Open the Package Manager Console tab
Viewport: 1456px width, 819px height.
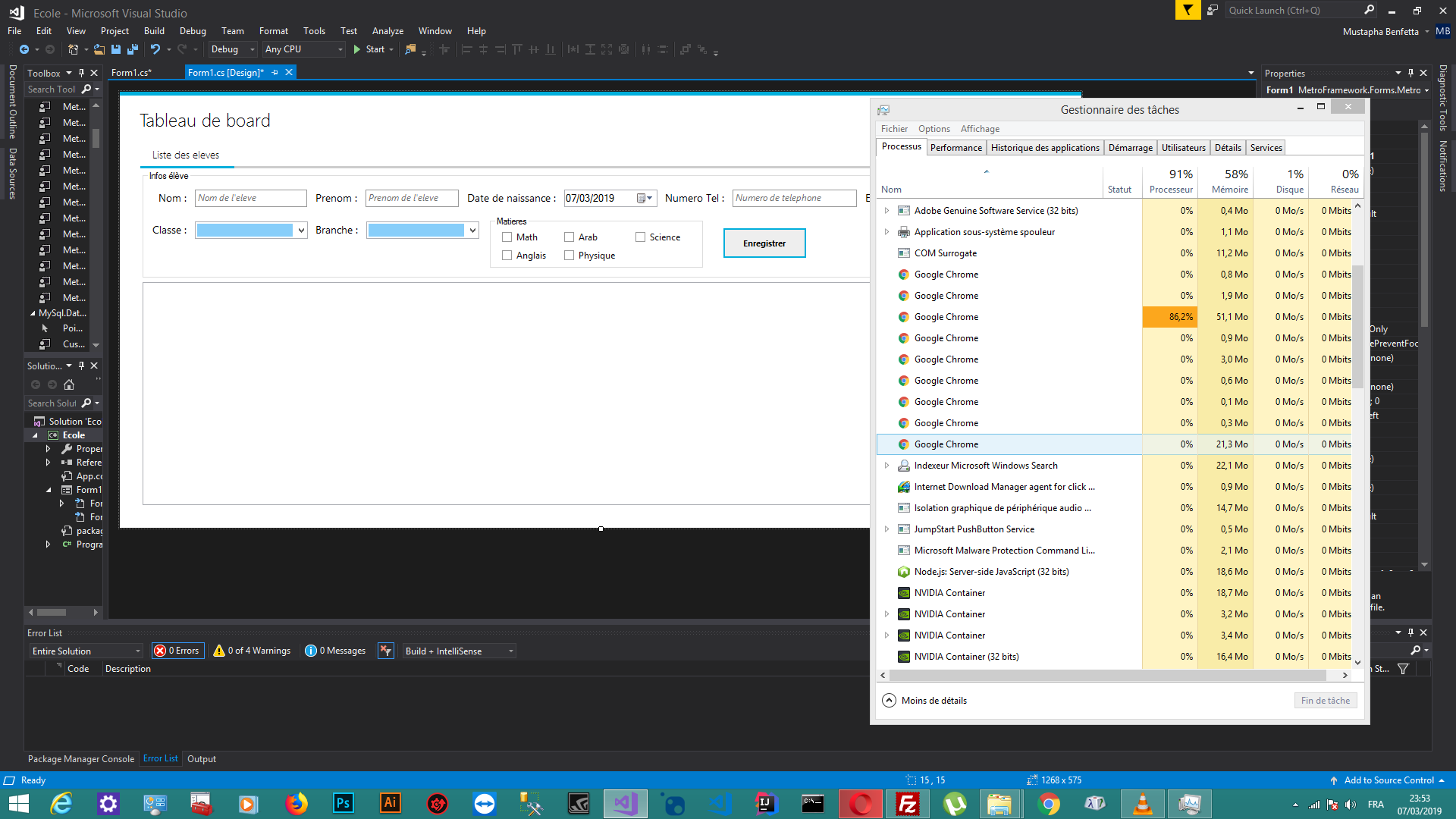[81, 759]
